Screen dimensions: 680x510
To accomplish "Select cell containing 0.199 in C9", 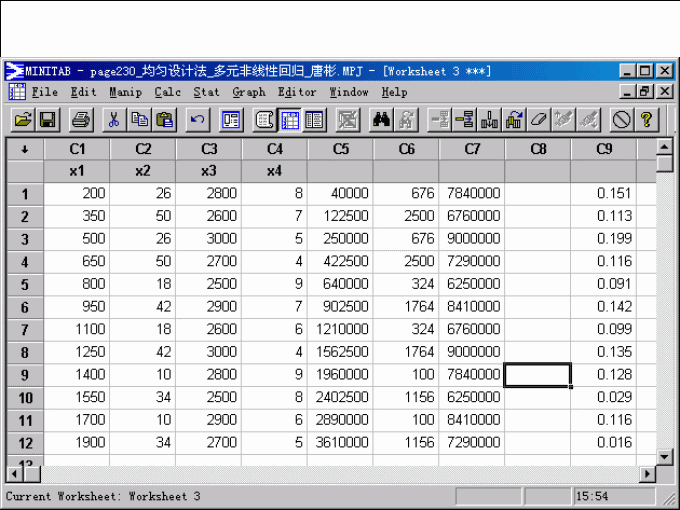I will [604, 239].
